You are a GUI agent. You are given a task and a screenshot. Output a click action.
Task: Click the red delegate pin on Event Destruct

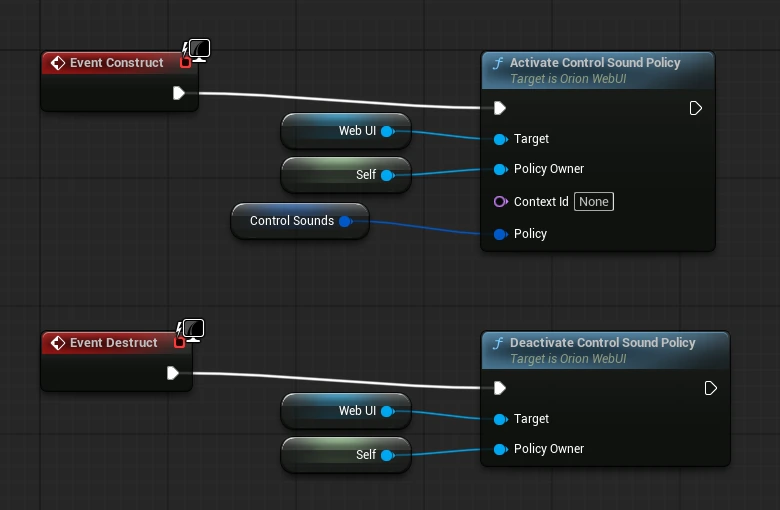pyautogui.click(x=180, y=343)
